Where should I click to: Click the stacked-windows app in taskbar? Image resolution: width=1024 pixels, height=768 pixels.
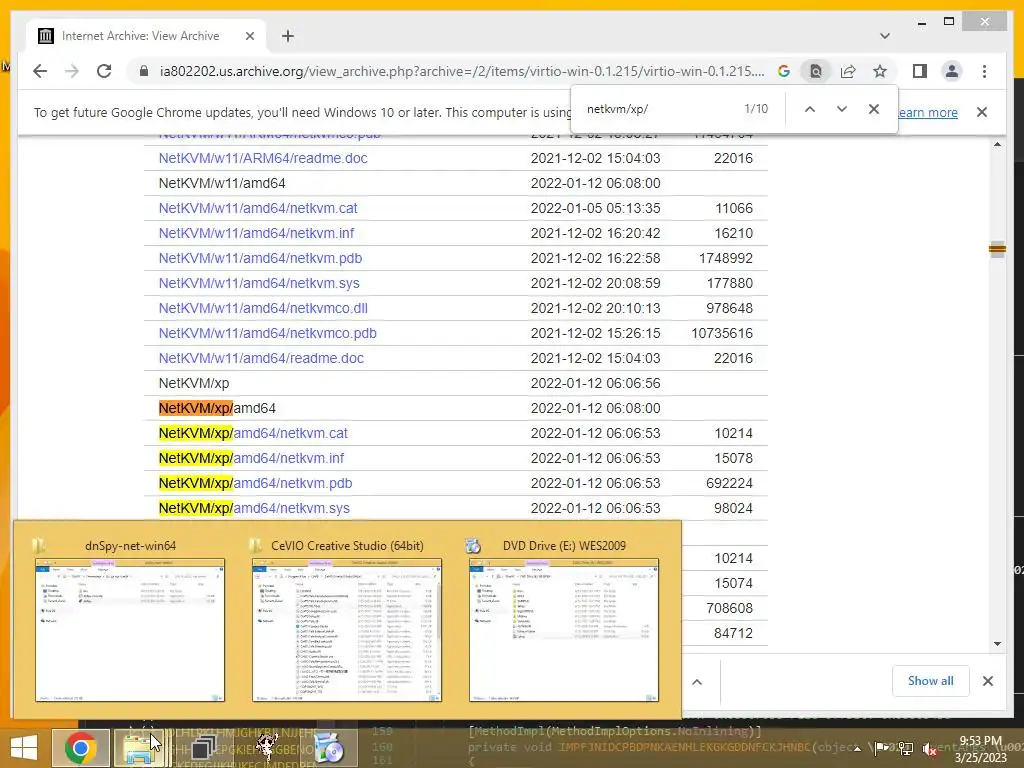(203, 748)
